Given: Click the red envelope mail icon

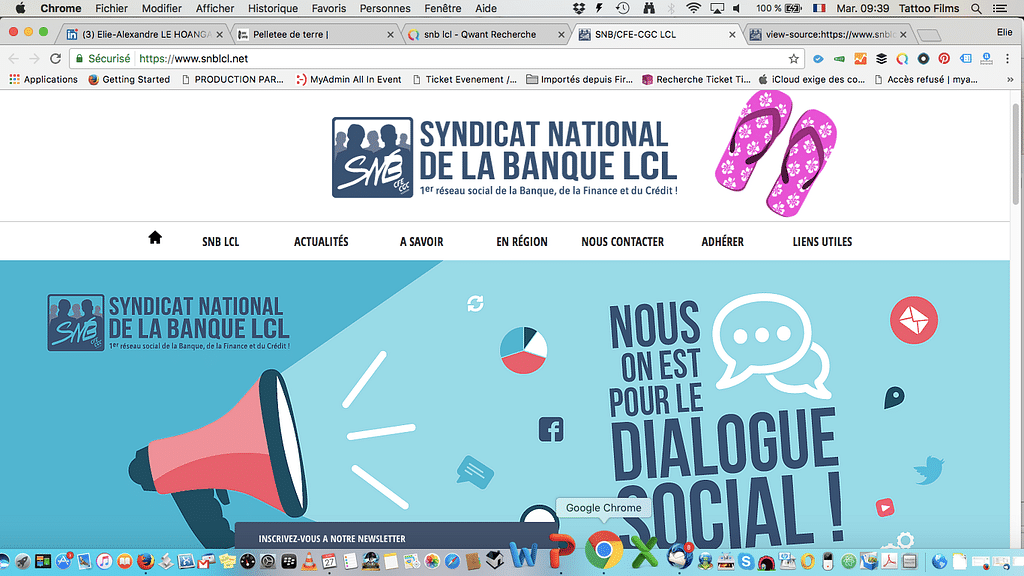Looking at the screenshot, I should 913,320.
